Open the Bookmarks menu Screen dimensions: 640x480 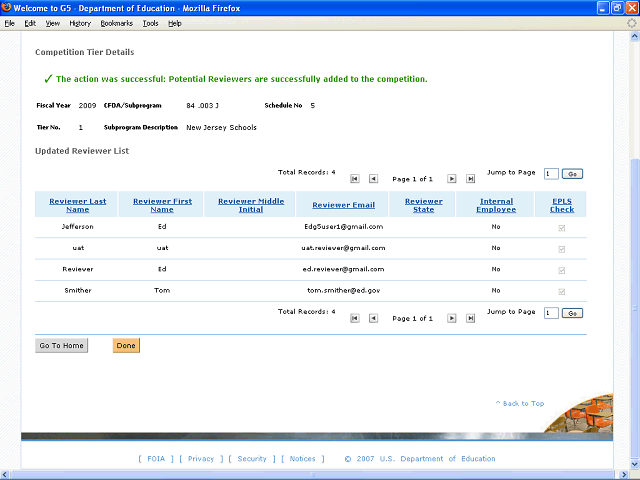[x=116, y=23]
